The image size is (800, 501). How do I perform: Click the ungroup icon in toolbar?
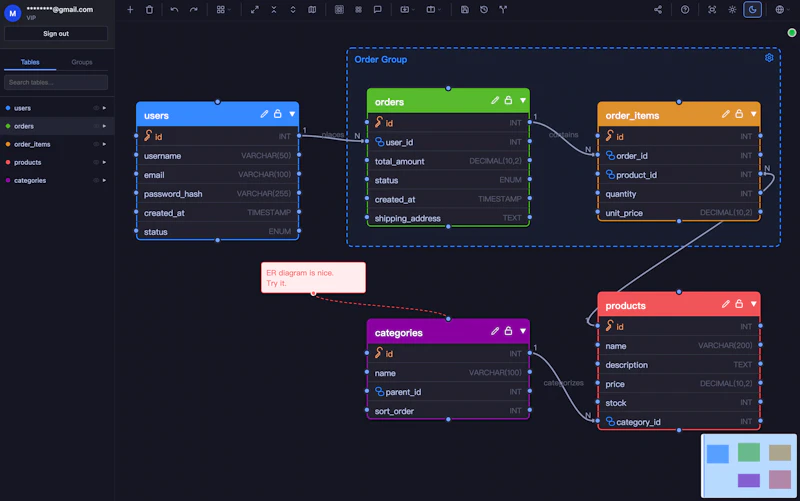[x=358, y=10]
